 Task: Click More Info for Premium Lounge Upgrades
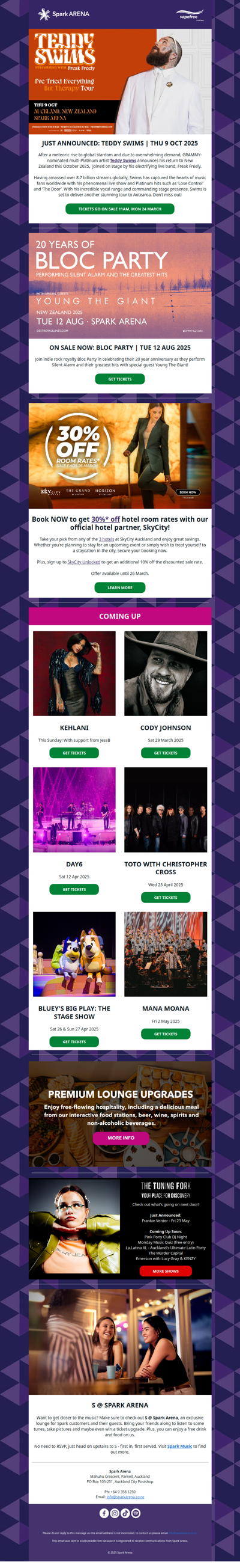click(121, 1138)
